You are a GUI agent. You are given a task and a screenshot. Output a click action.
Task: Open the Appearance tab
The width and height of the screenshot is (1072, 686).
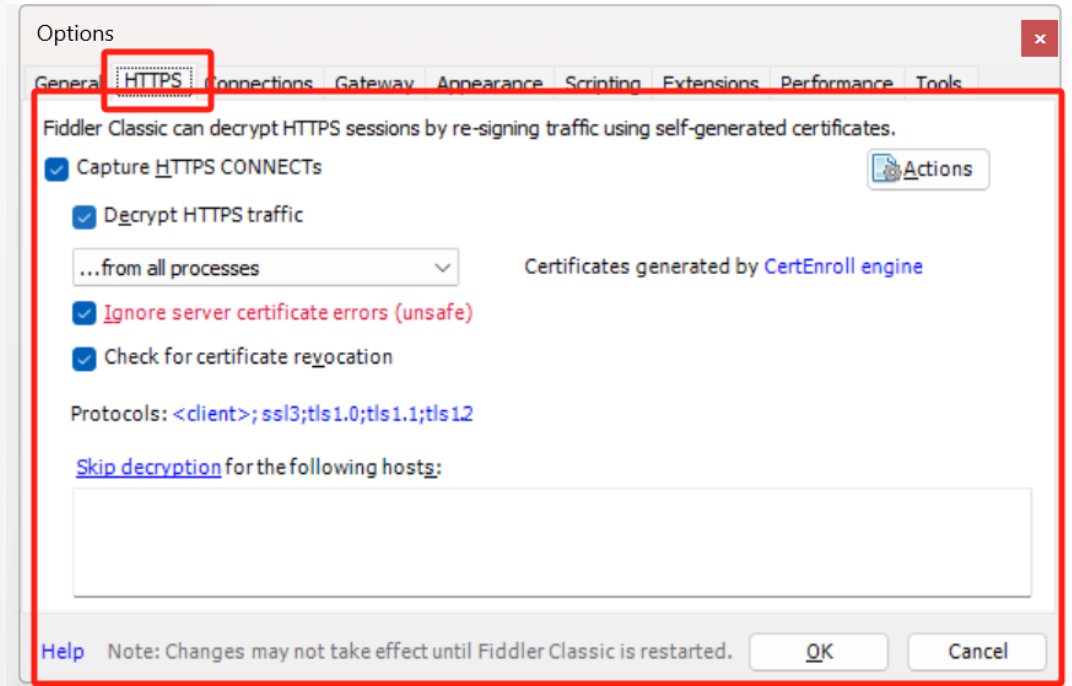point(490,83)
